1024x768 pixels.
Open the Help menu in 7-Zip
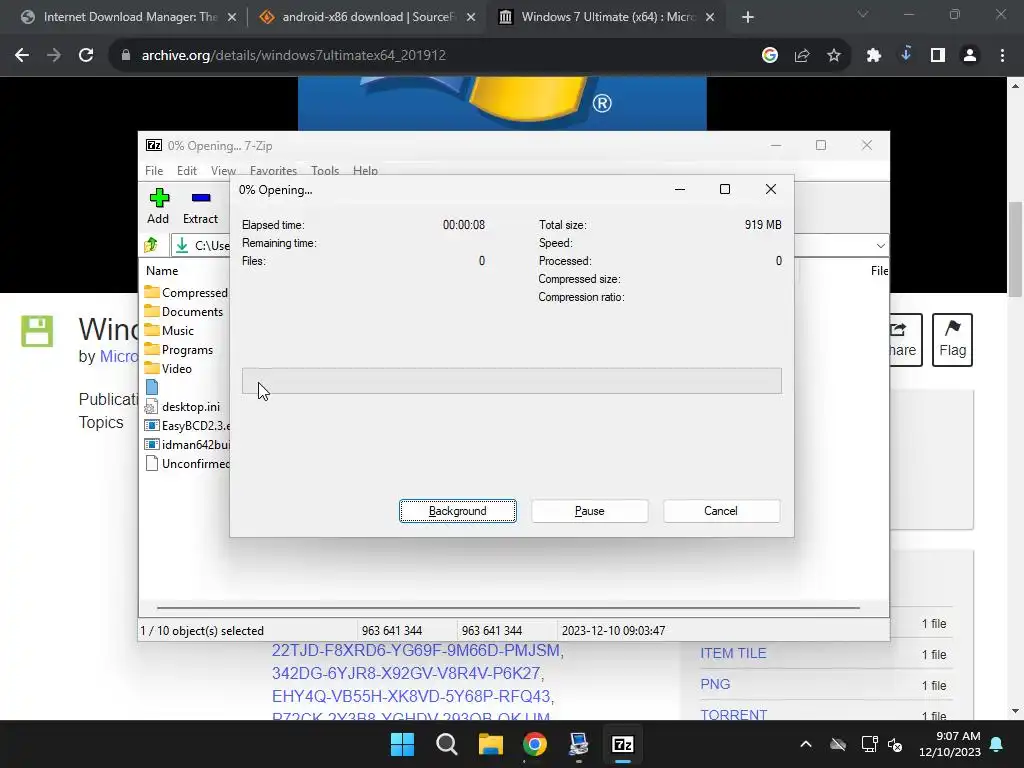365,170
